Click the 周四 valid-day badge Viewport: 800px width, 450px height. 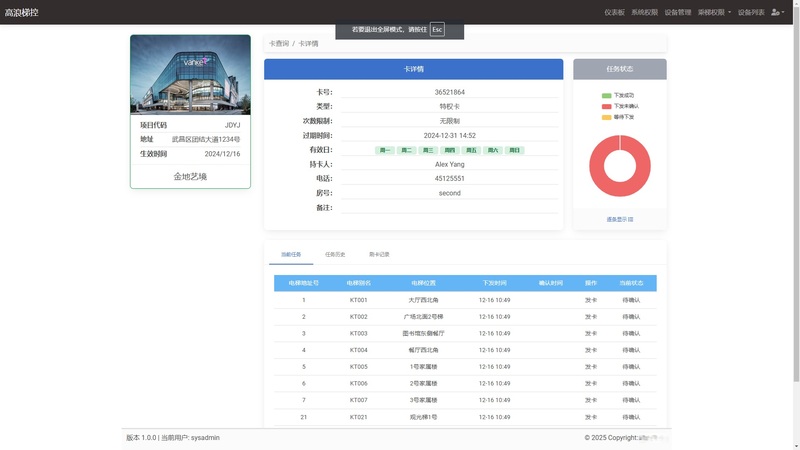coord(449,150)
